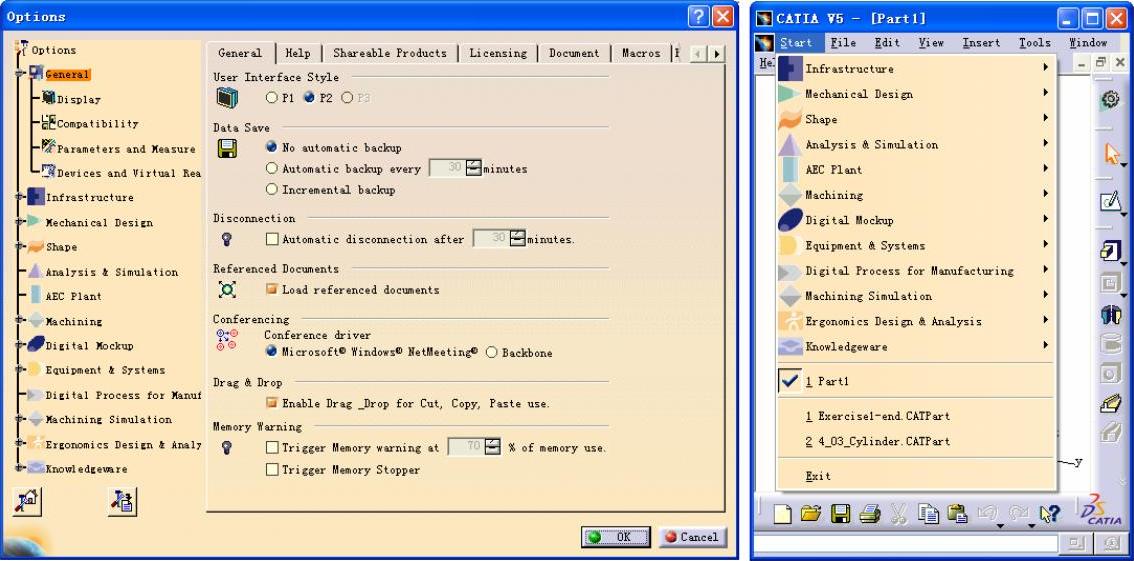Expand Digital Mockup node in Options tree
The image size is (1134, 561).
point(19,345)
